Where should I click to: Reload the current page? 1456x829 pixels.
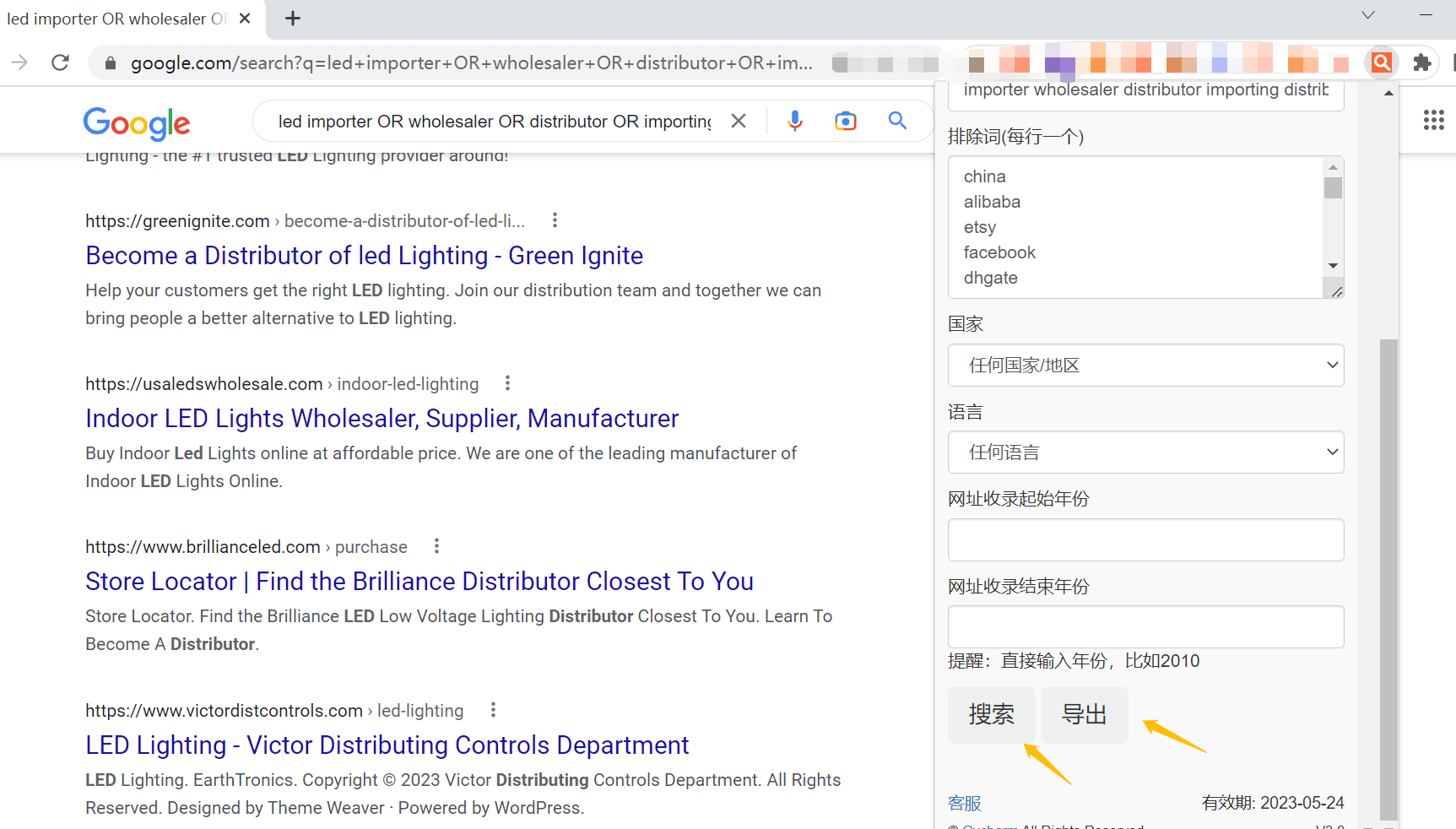point(60,62)
